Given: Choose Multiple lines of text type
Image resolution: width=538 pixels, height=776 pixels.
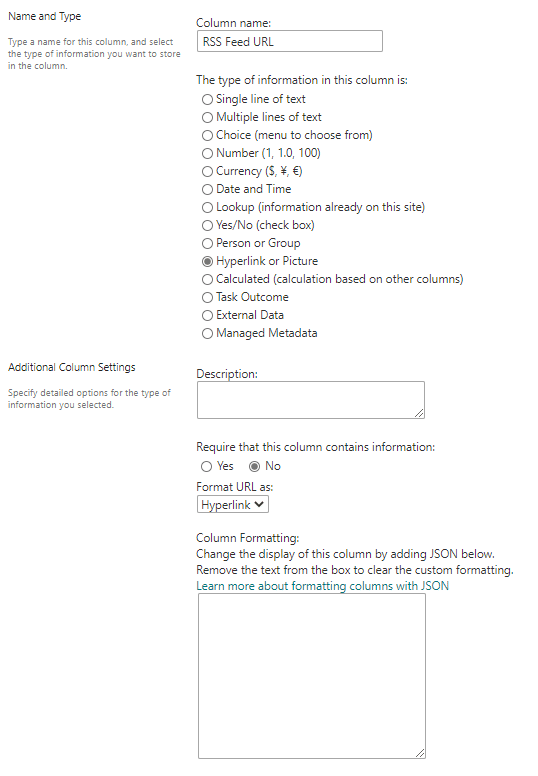Looking at the screenshot, I should pos(207,117).
